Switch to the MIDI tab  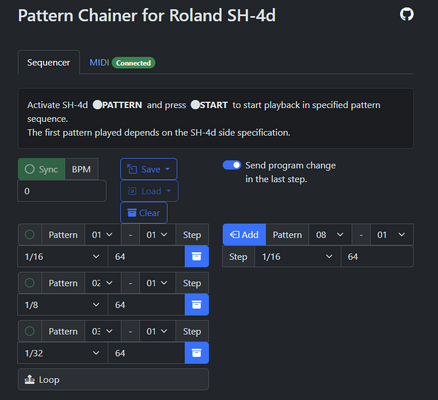tap(122, 63)
